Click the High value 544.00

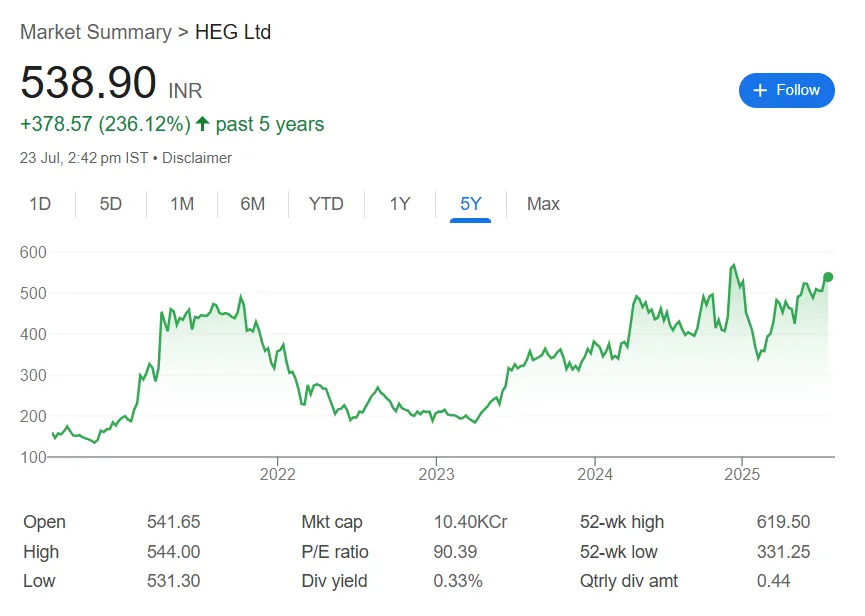[x=173, y=551]
